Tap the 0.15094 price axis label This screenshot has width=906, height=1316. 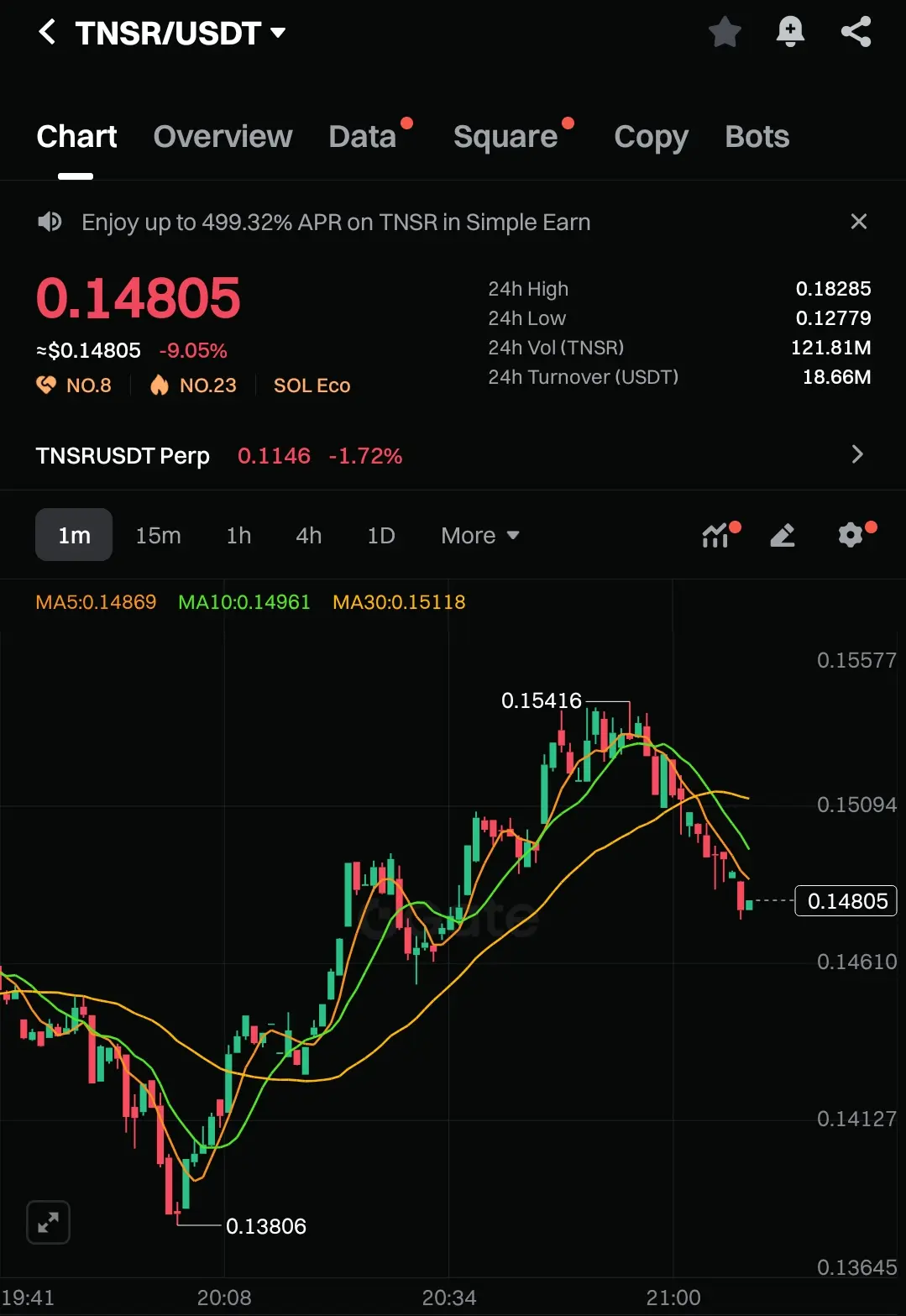point(856,805)
